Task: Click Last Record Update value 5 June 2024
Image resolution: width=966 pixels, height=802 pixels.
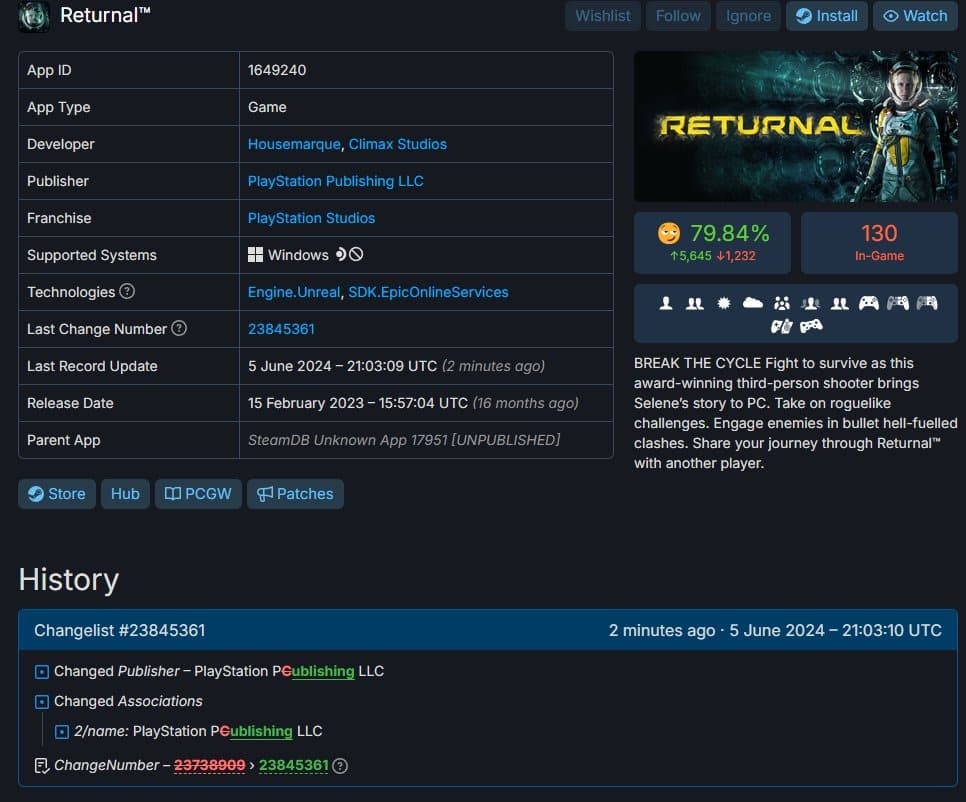Action: (342, 366)
